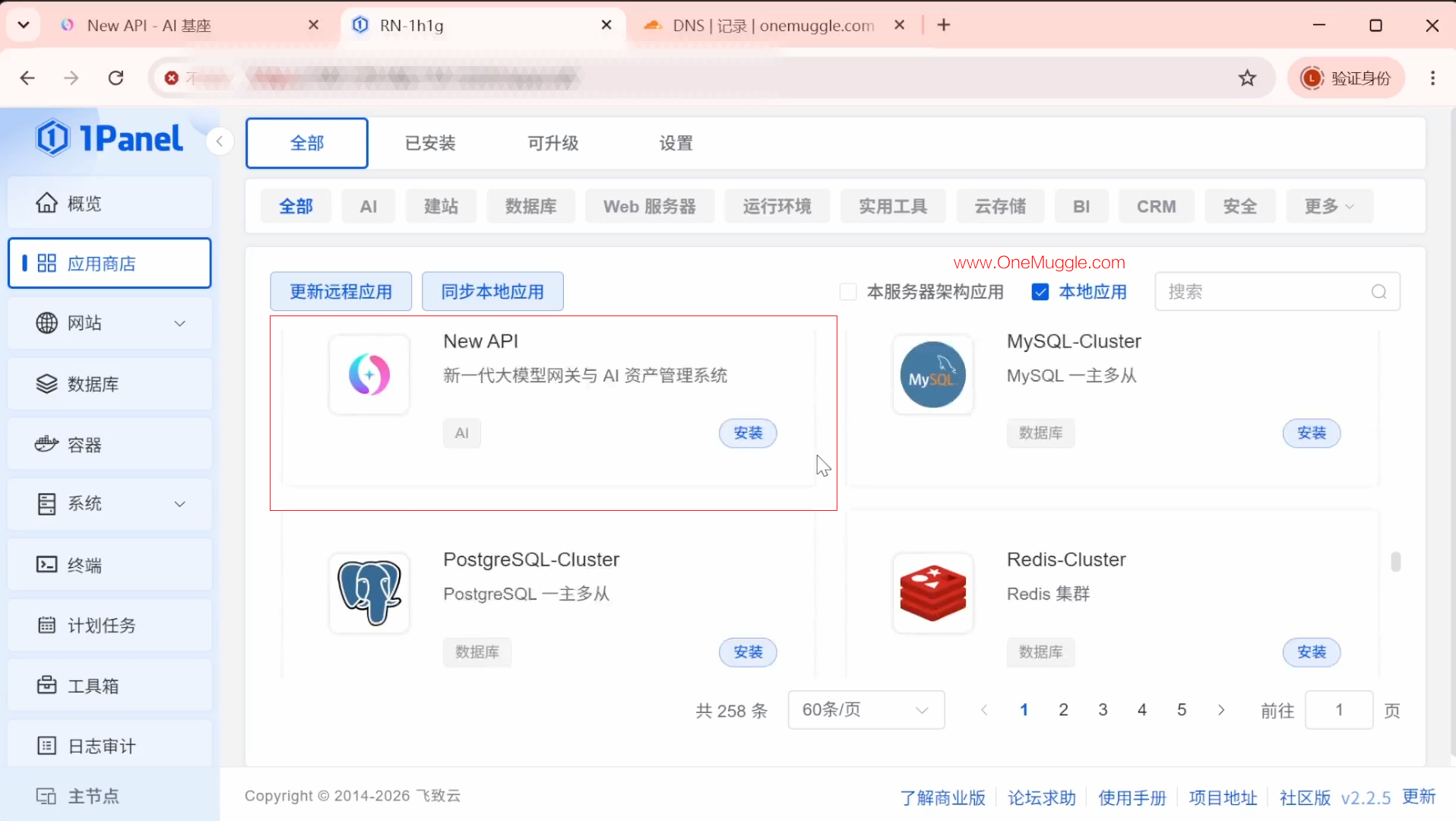Open the 更多 category dropdown
The image size is (1456, 821).
point(1330,206)
